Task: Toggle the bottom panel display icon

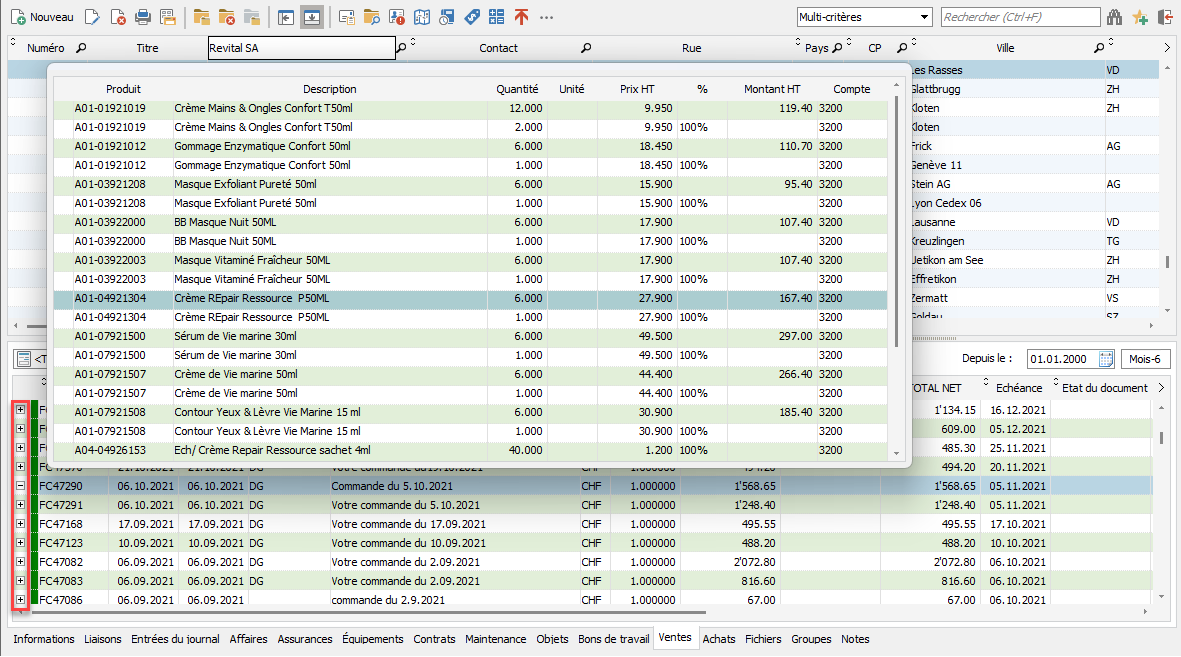Action: pos(312,17)
